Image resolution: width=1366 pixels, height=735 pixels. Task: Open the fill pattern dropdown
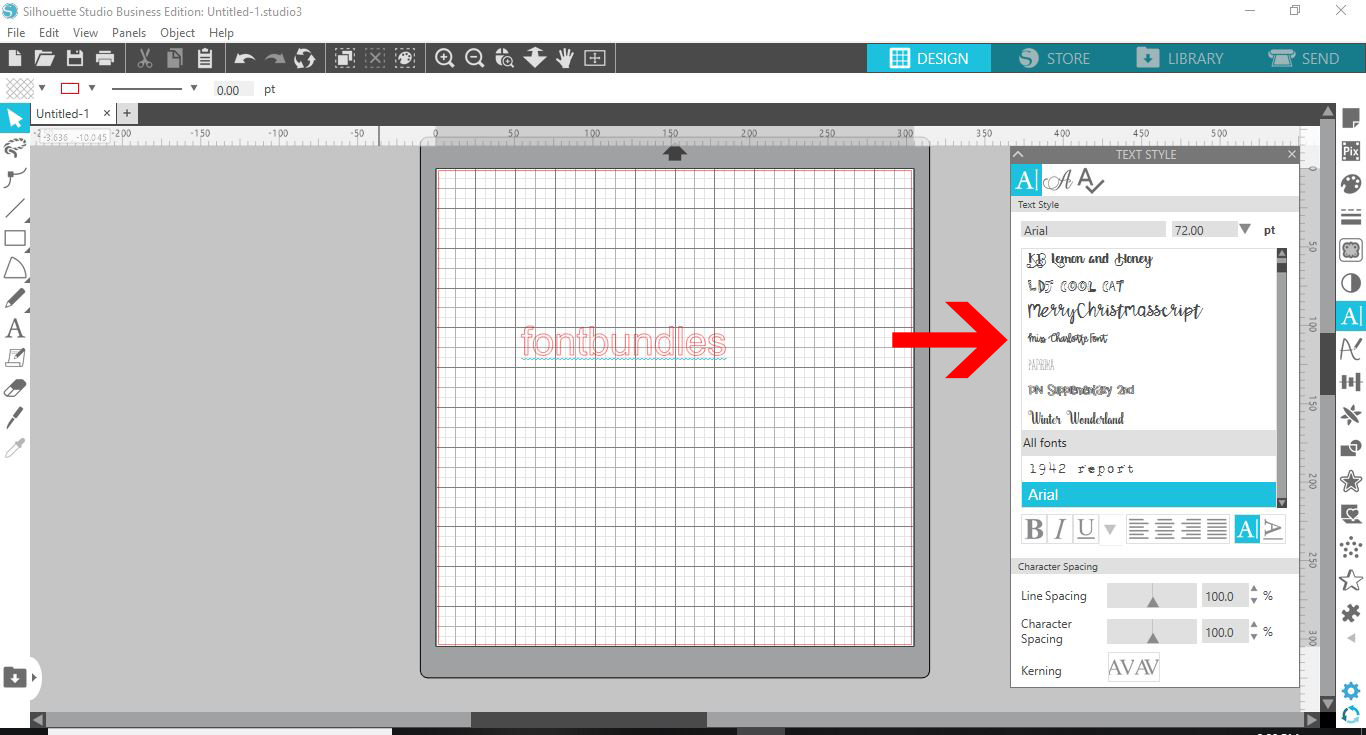42,88
